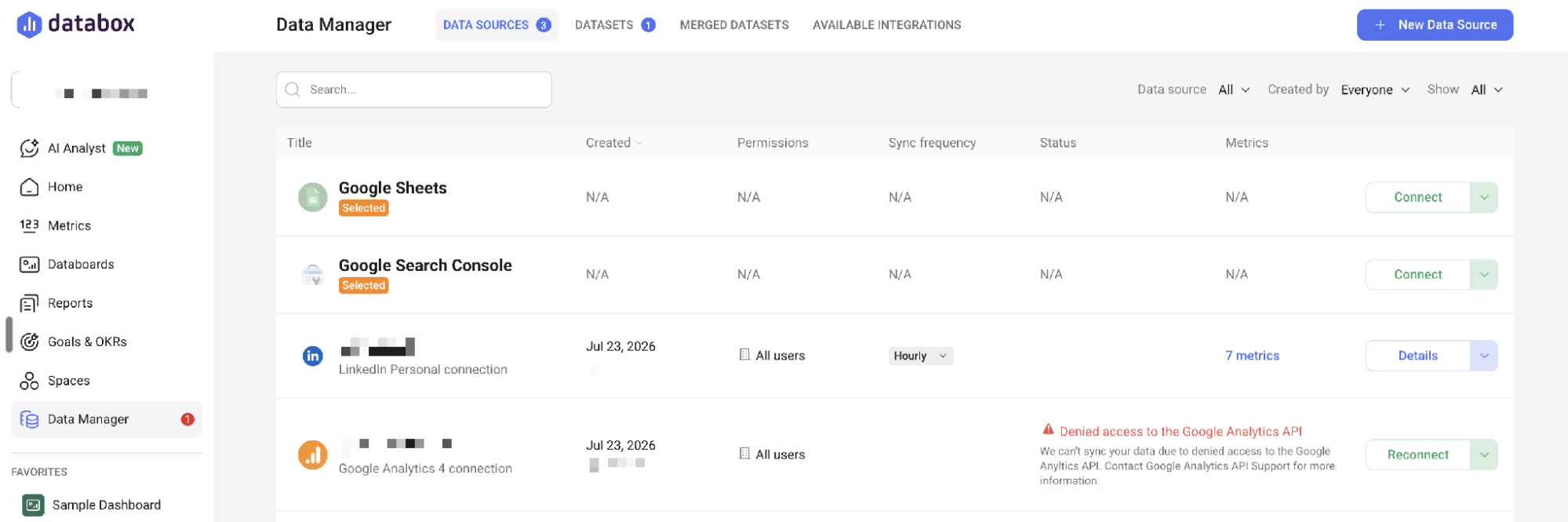Click the Databoards sidebar icon
1568x522 pixels.
click(x=29, y=265)
